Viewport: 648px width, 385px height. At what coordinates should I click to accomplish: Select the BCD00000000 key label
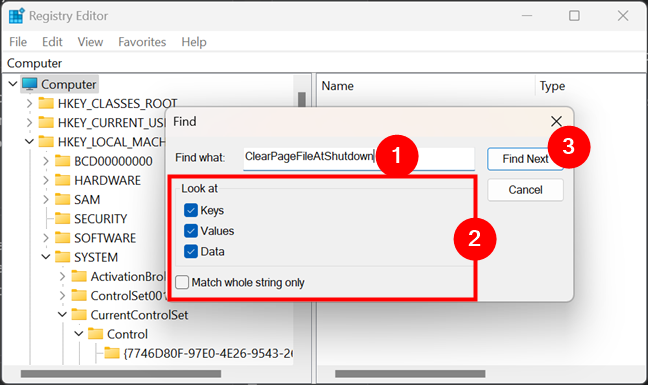tap(113, 161)
